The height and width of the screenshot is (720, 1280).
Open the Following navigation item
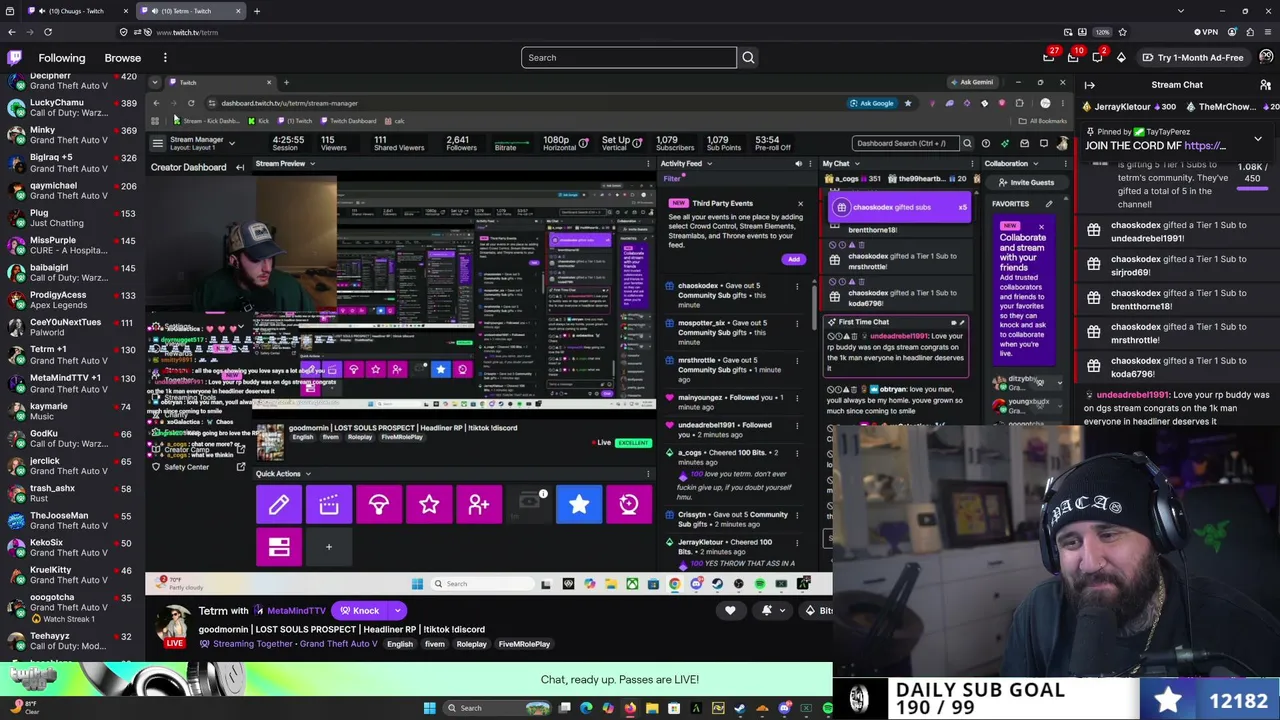[62, 58]
